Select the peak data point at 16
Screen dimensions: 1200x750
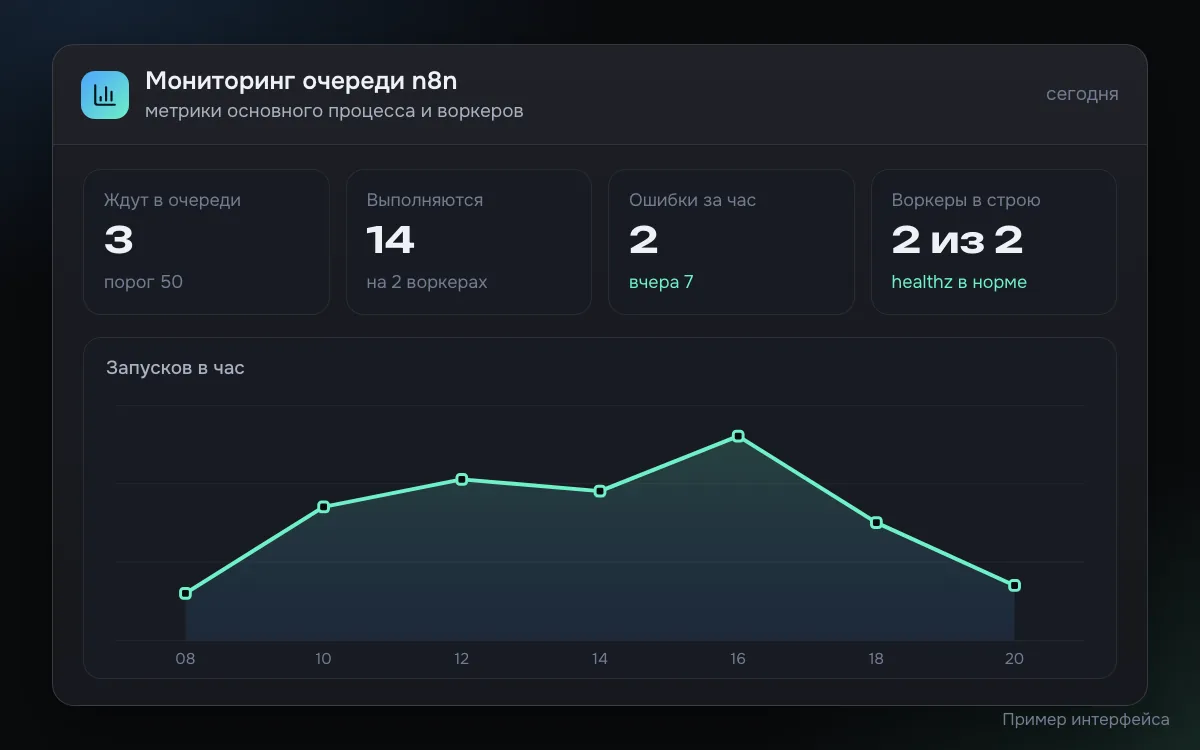(x=738, y=436)
